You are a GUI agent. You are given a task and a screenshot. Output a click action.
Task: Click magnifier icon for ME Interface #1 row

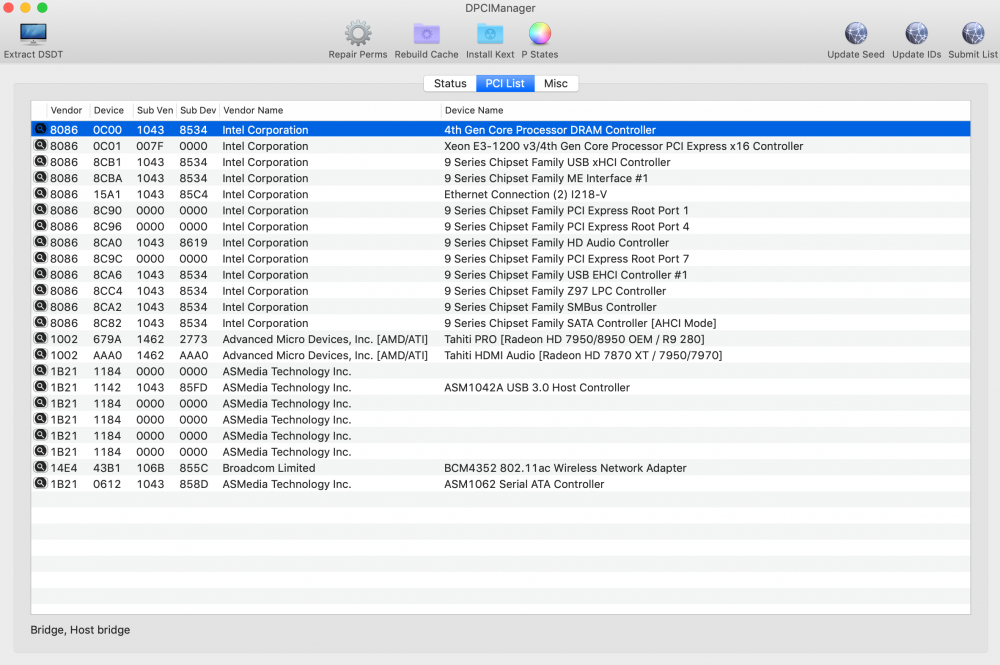coord(40,177)
